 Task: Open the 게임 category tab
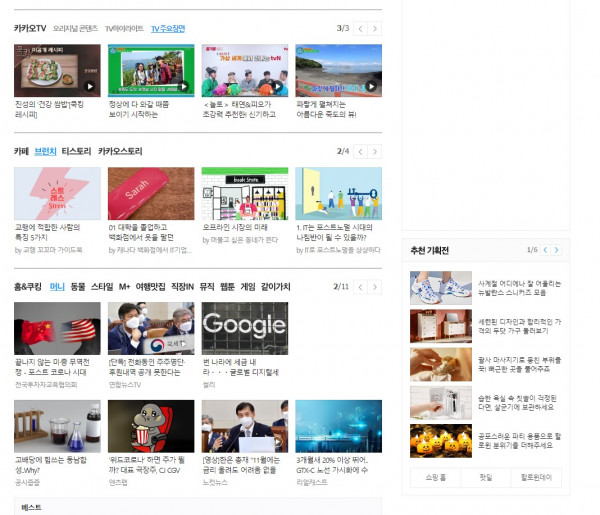pyautogui.click(x=248, y=287)
